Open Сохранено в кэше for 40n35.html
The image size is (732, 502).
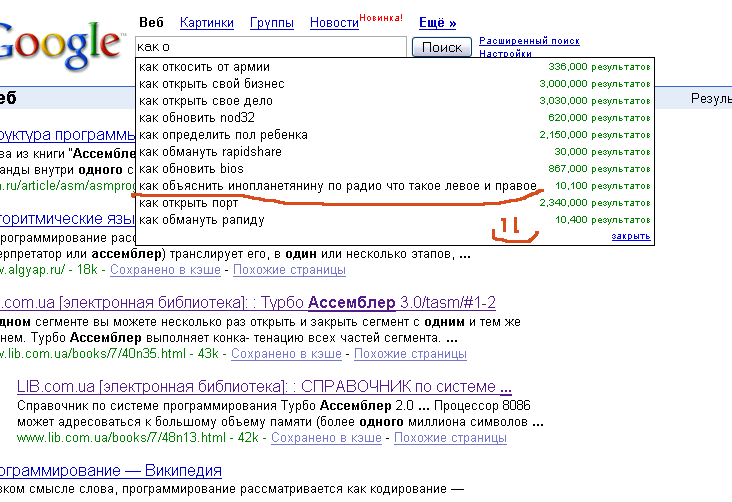pos(286,354)
